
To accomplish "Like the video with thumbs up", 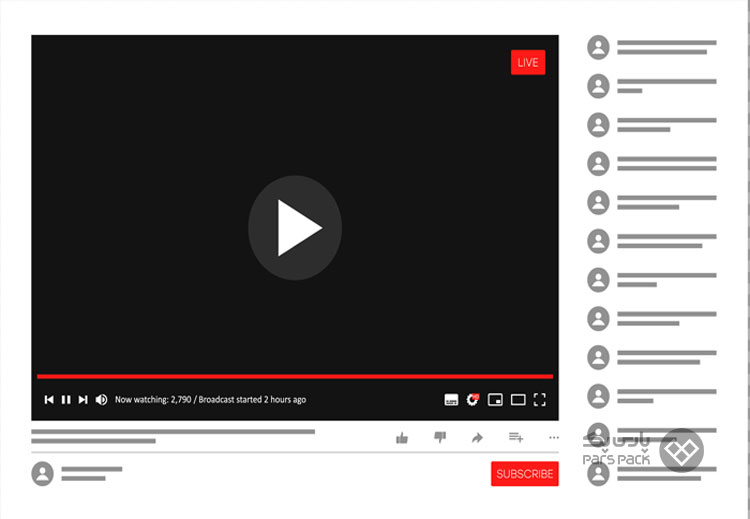I will (x=402, y=438).
